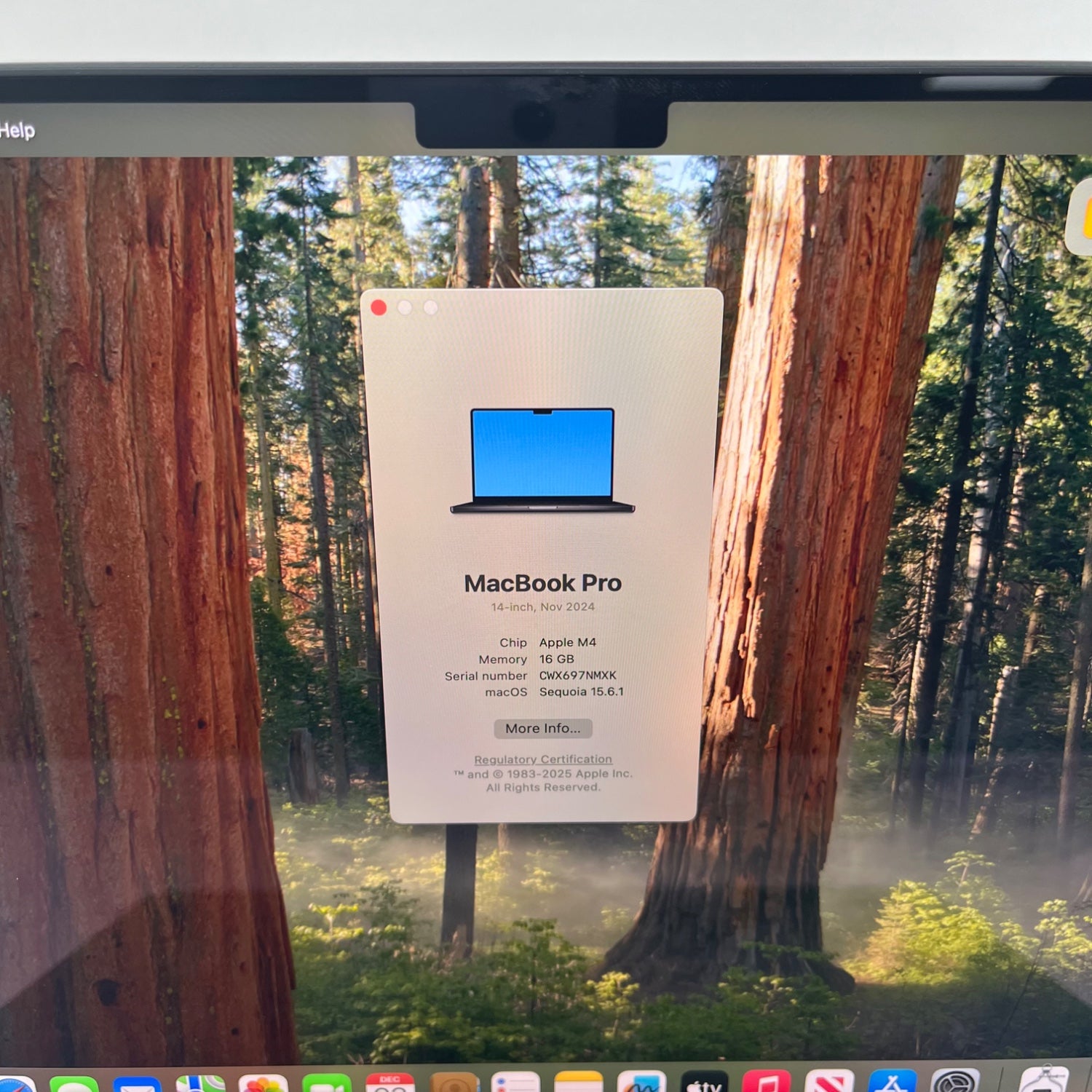Open Maps in the dock
The width and height of the screenshot is (1092, 1092).
[200, 1085]
